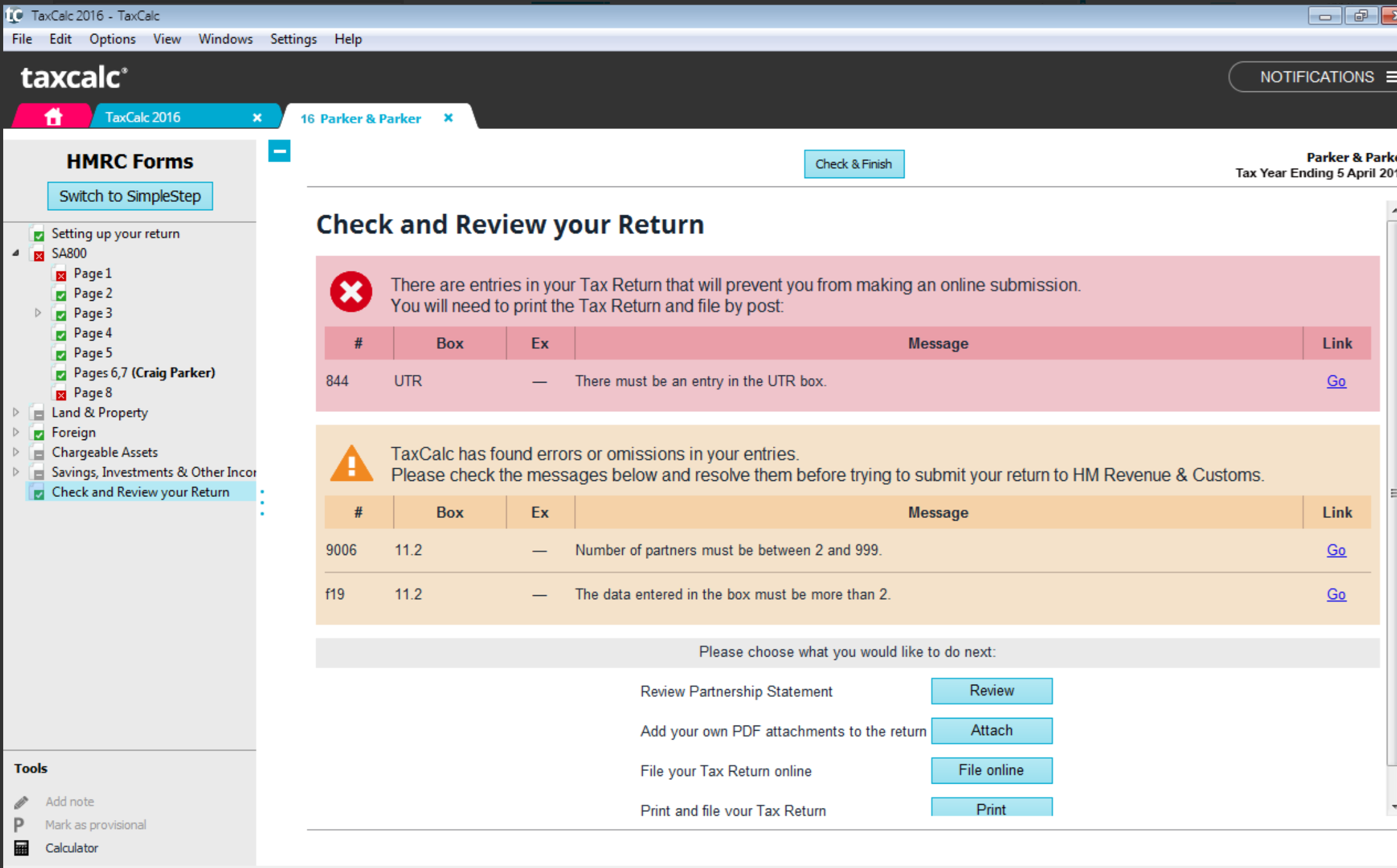This screenshot has width=1397, height=868.
Task: Open the Windows menu
Action: pyautogui.click(x=225, y=39)
